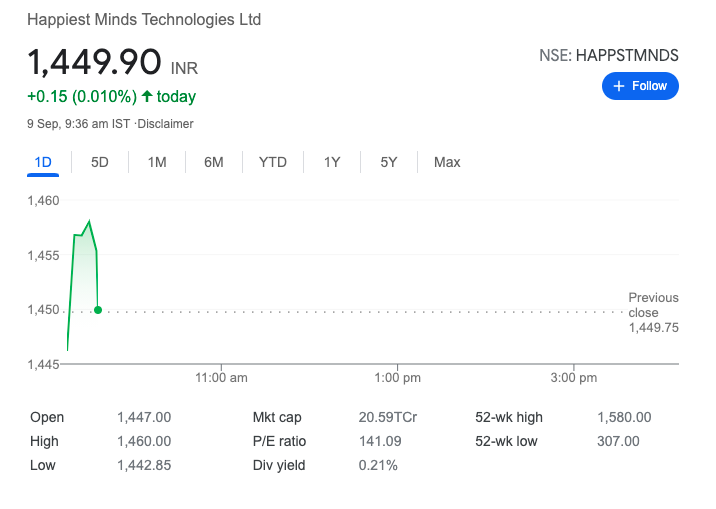The image size is (716, 509).
Task: Click the 52-wk low label
Action: (506, 441)
